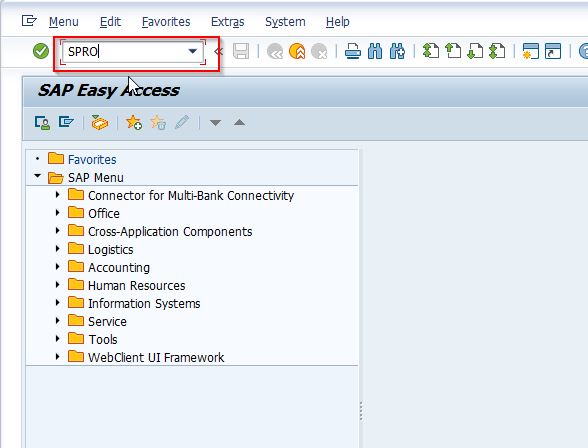Click the Add to Favorites star icon
The height and width of the screenshot is (448, 588).
point(134,123)
